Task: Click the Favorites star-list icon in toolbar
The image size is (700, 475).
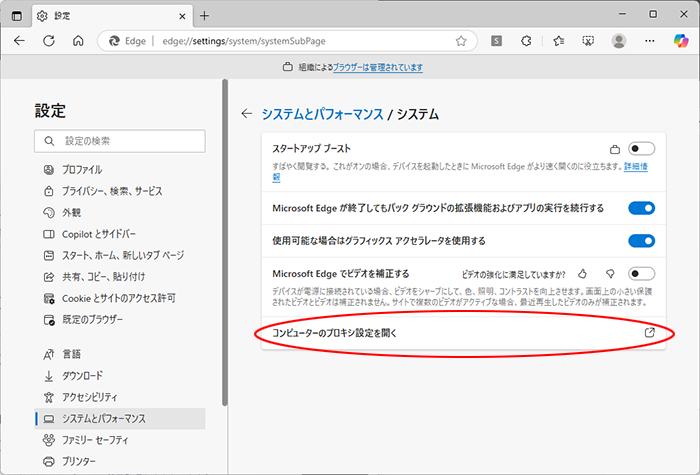Action: point(558,41)
